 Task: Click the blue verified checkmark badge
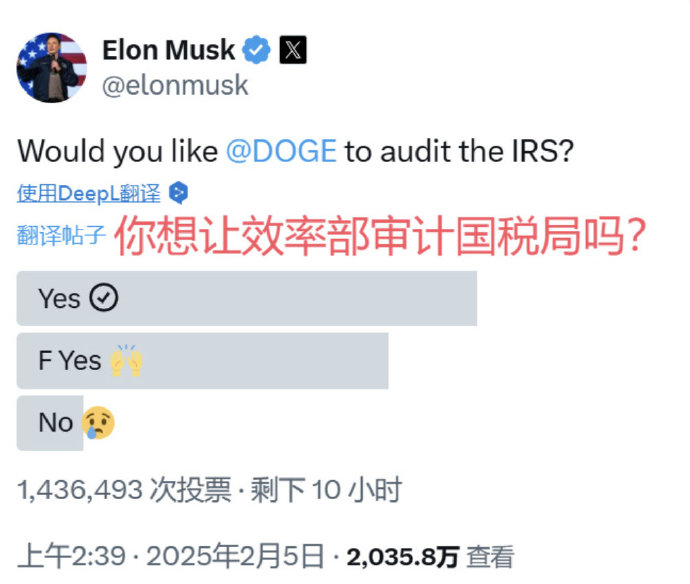(x=256, y=50)
